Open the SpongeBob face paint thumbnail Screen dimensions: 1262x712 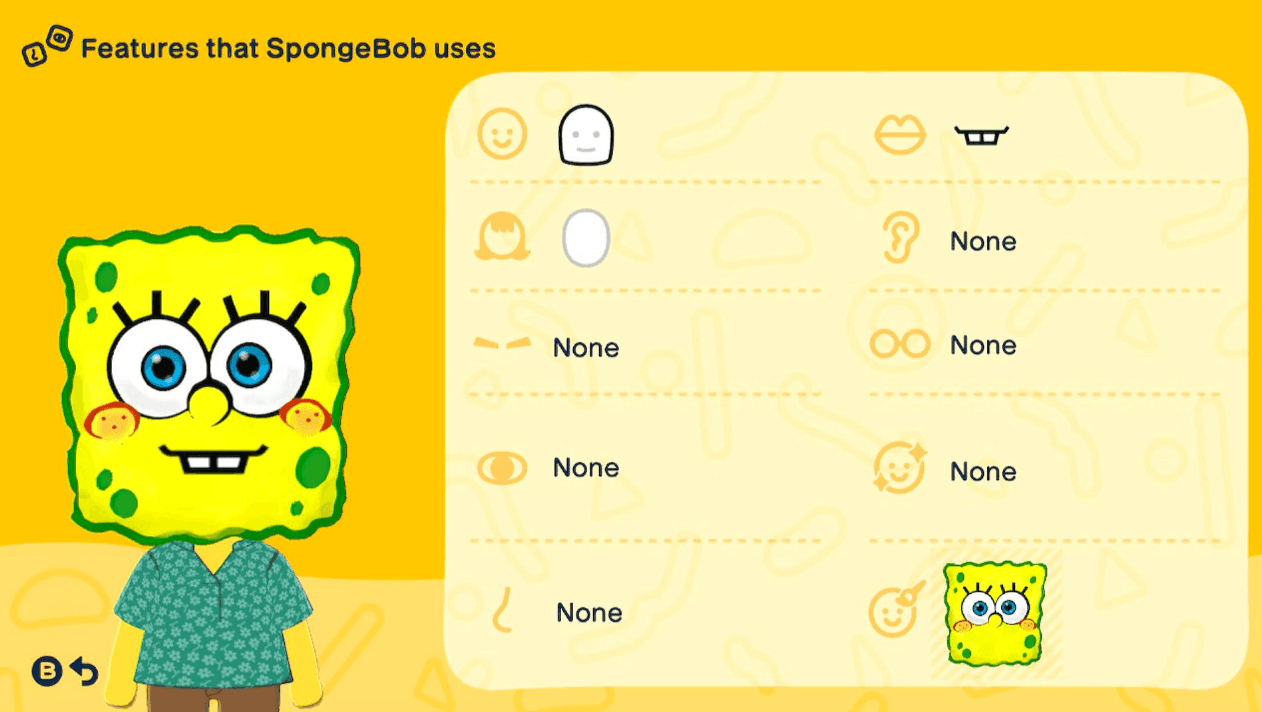[994, 615]
